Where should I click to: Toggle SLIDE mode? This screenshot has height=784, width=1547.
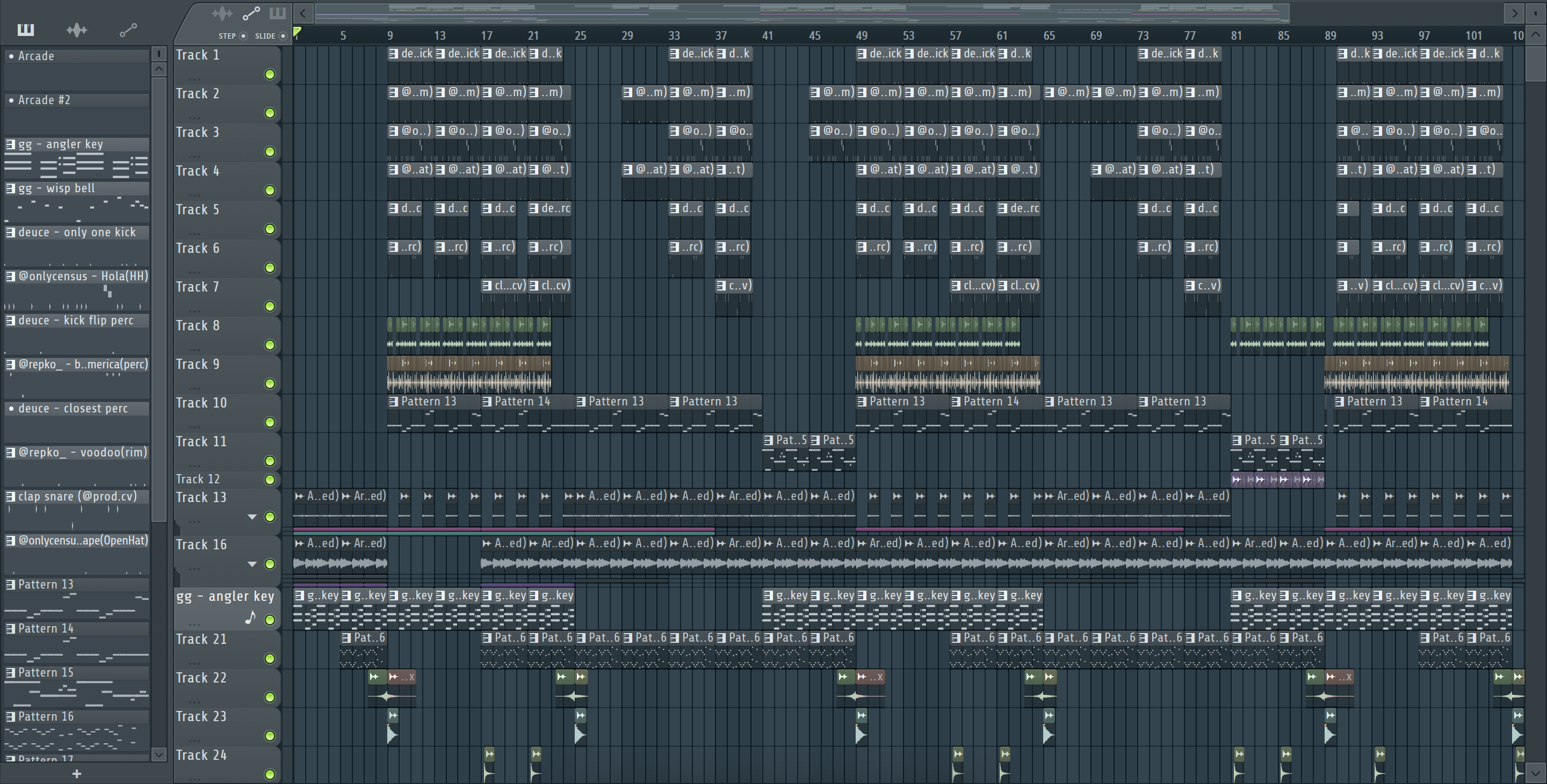coord(283,36)
